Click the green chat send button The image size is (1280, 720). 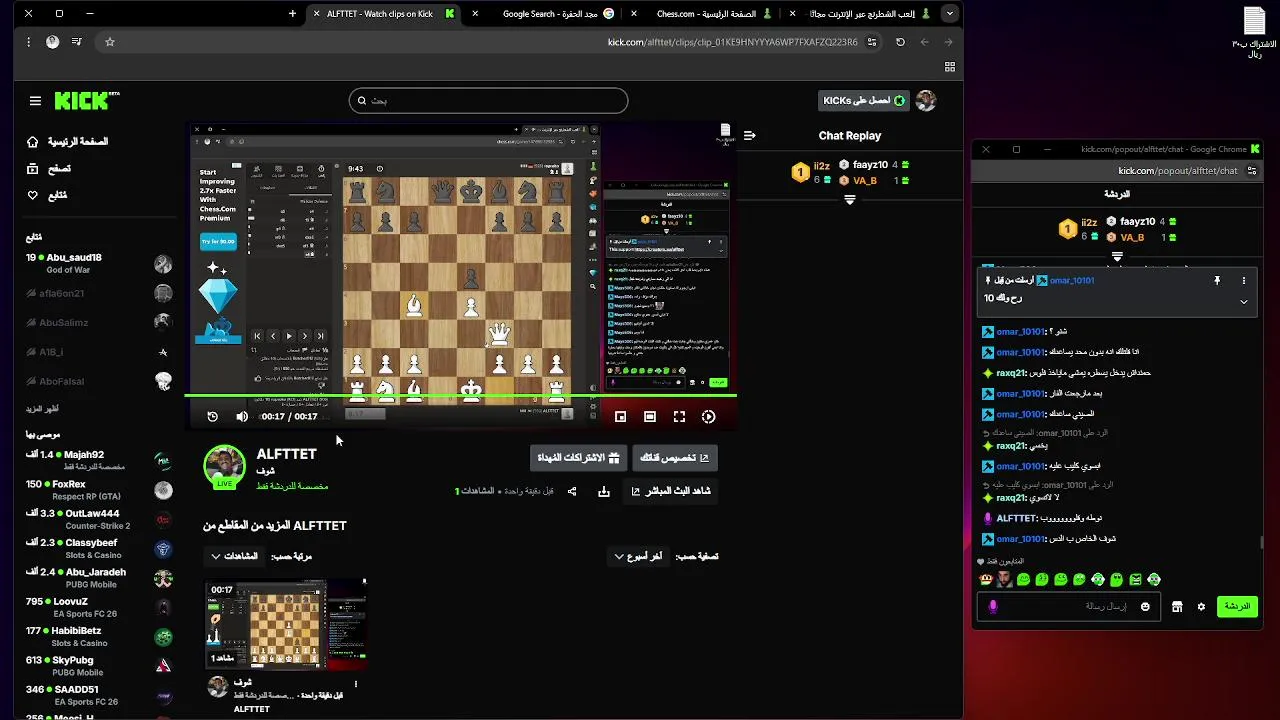[1237, 606]
